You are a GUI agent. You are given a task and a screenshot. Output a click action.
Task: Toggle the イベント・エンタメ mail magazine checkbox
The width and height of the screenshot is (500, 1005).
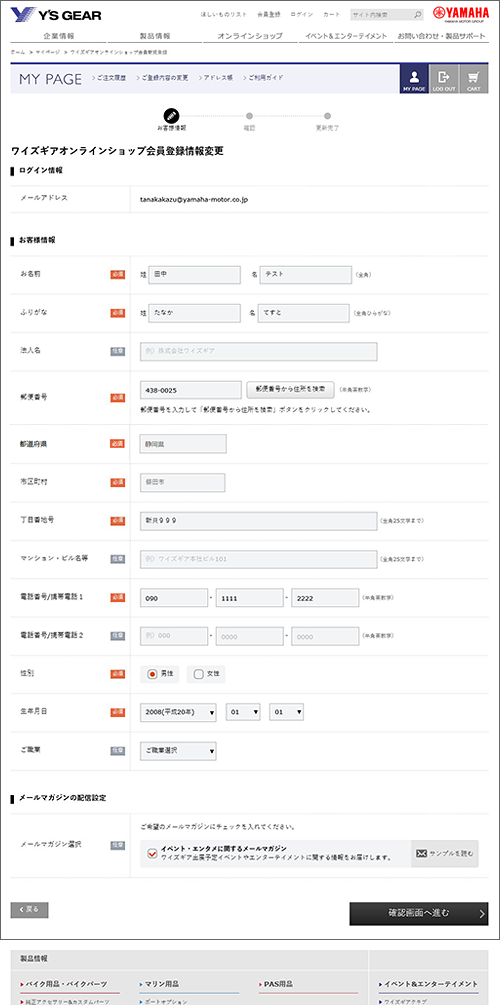tap(152, 853)
